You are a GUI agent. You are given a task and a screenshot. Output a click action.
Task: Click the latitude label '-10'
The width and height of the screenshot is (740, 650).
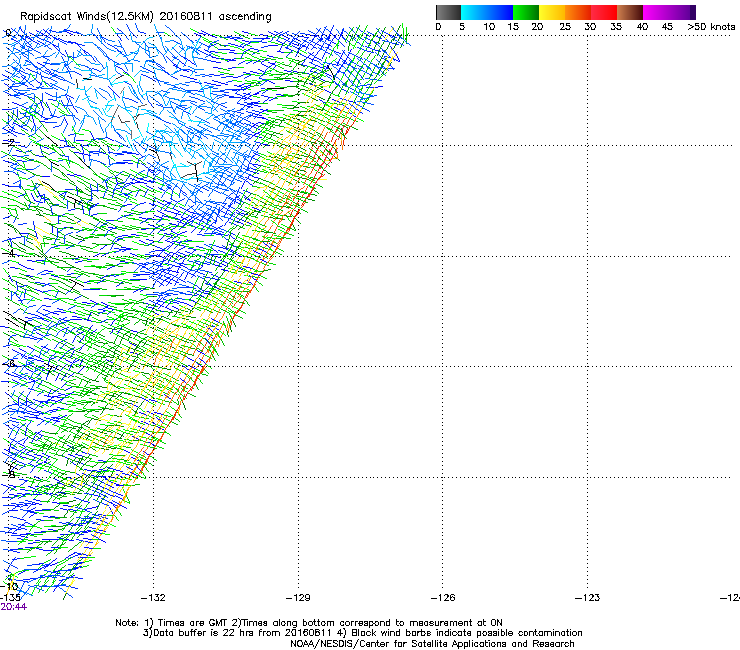click(9, 587)
